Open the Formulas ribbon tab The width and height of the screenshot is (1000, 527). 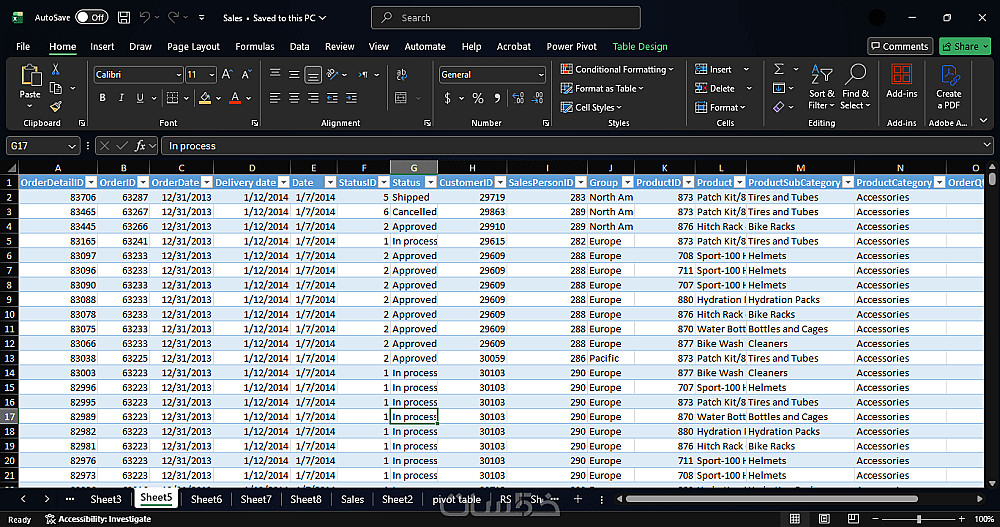pyautogui.click(x=254, y=46)
